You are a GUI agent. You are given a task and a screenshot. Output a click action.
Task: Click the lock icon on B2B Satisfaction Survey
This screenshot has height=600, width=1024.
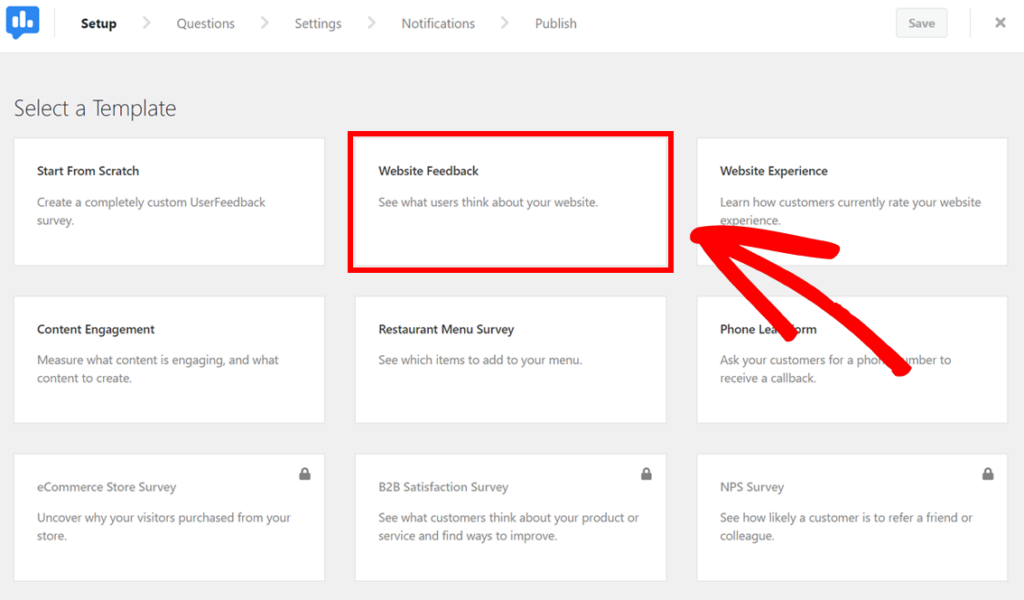click(648, 473)
